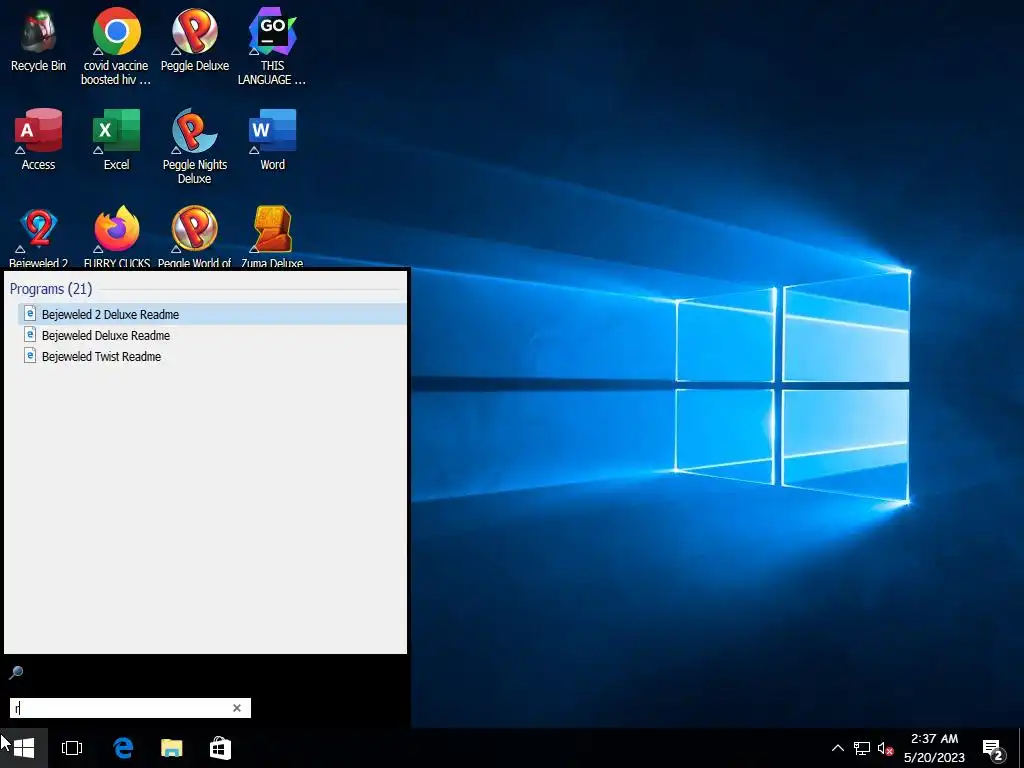The image size is (1024, 768).
Task: Clear the search box with the X button
Action: tap(237, 708)
